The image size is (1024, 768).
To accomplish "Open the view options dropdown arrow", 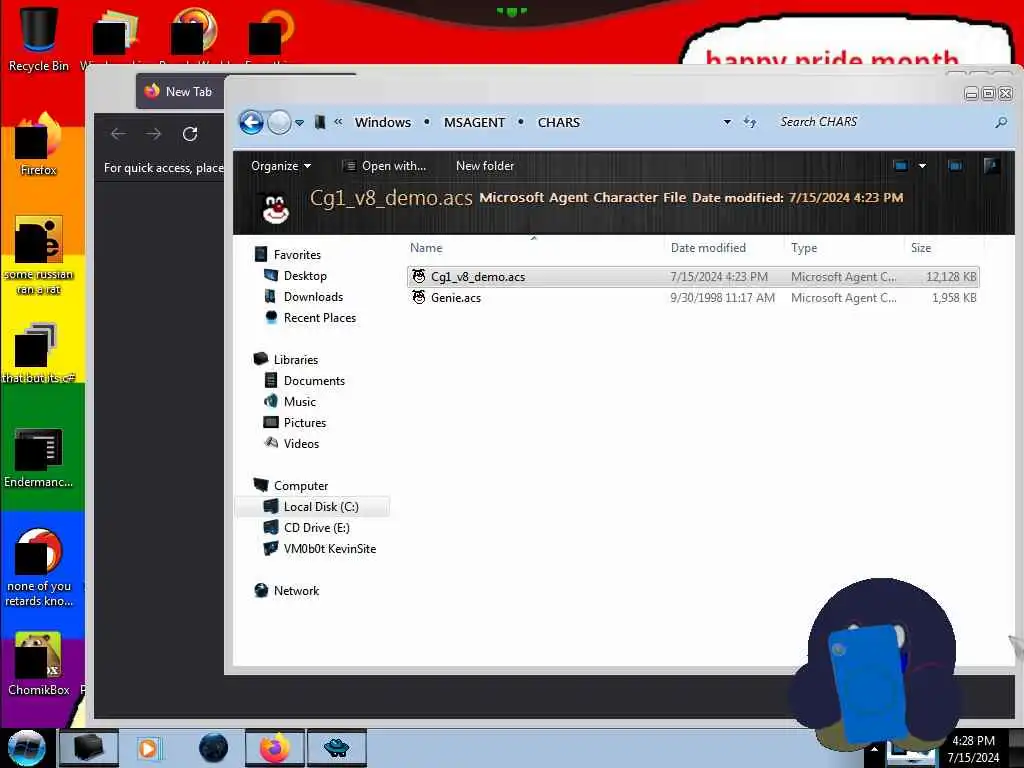I will 922,166.
